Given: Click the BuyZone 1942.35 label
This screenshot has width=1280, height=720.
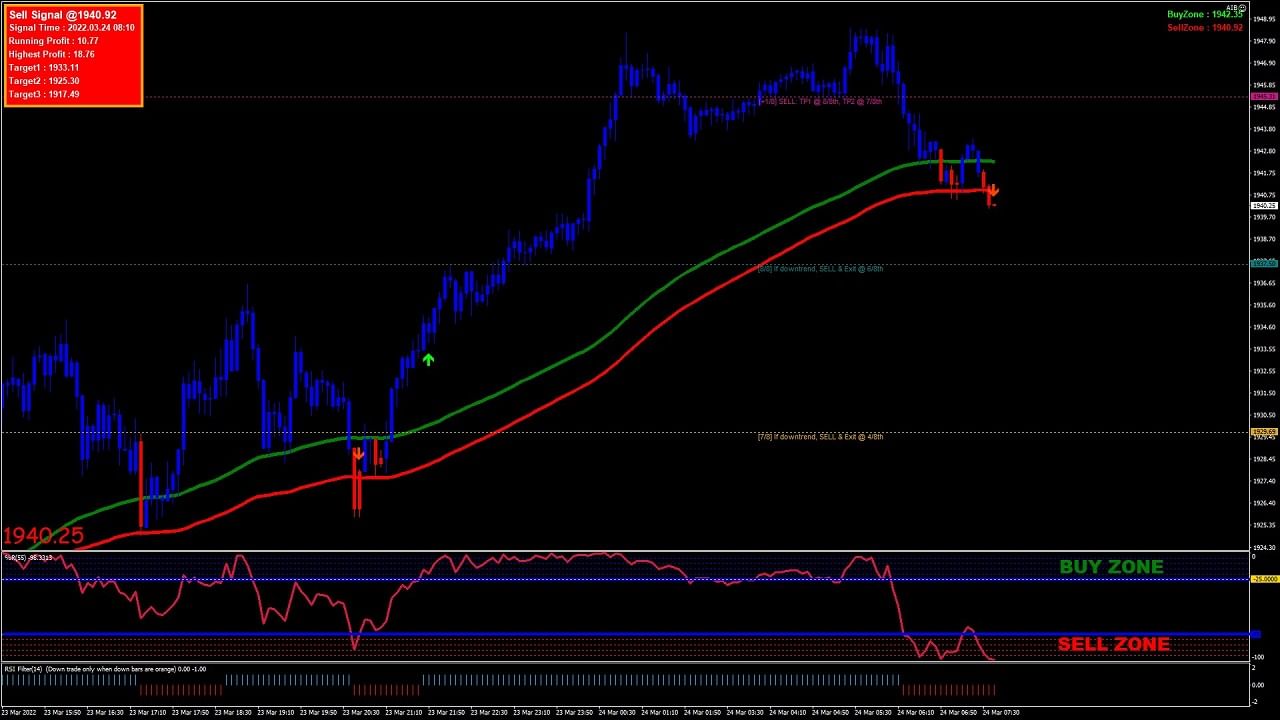Looking at the screenshot, I should click(x=1205, y=14).
